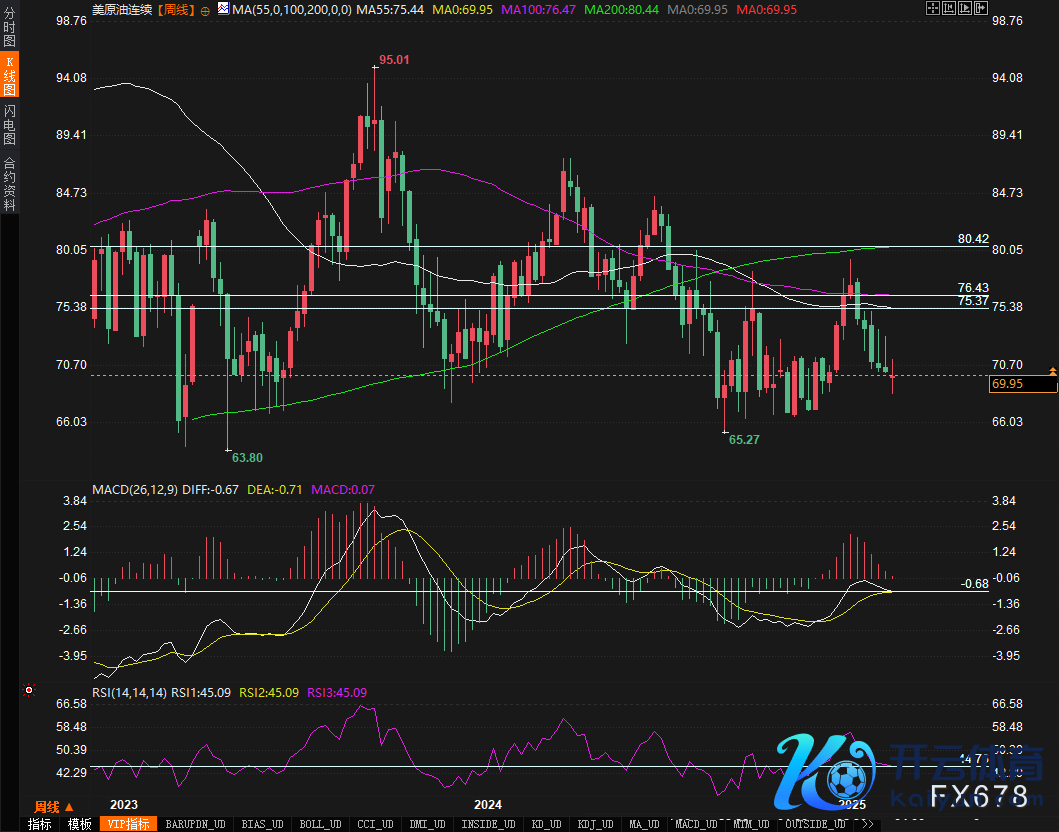The width and height of the screenshot is (1059, 832).
Task: Select the VIP指标 tab
Action: (x=129, y=824)
